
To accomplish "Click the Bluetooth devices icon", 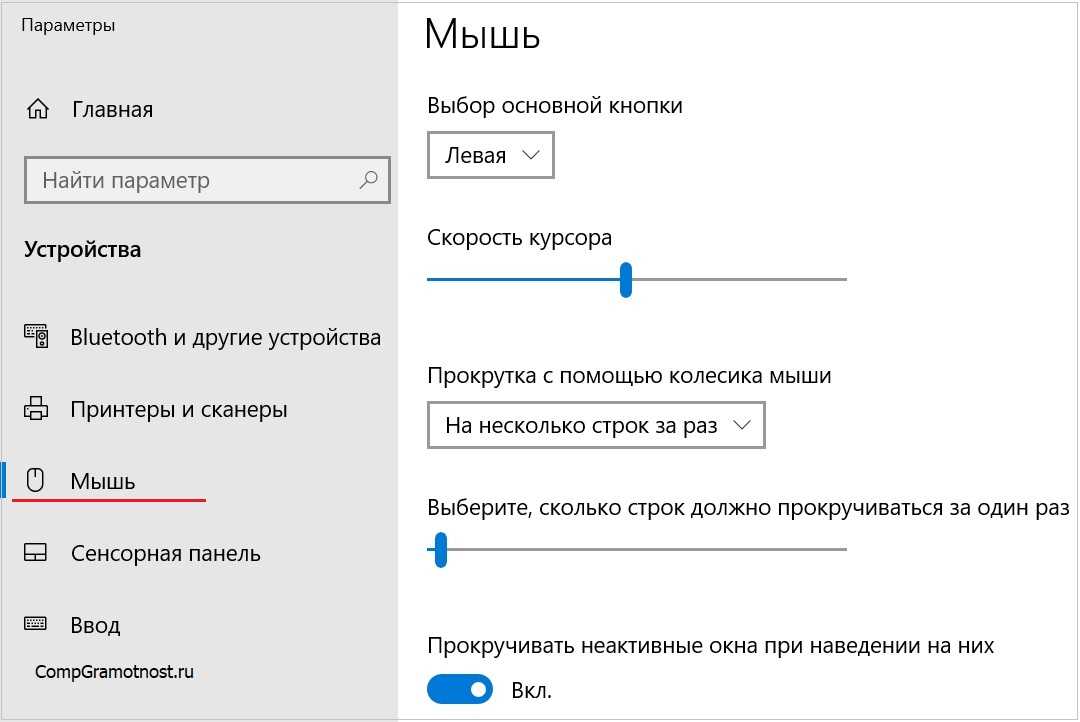I will (x=36, y=337).
